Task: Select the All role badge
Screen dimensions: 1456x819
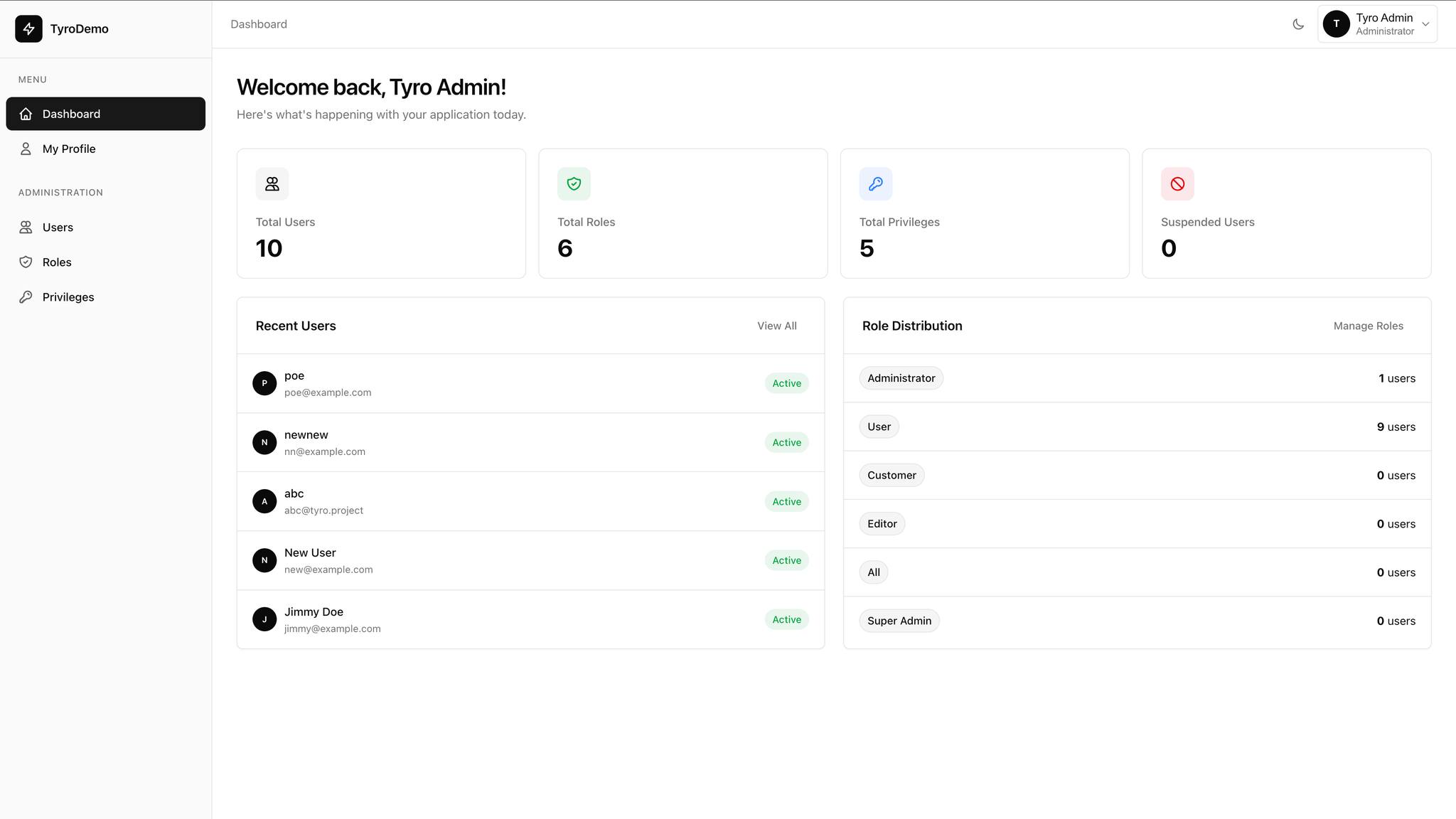Action: (874, 572)
